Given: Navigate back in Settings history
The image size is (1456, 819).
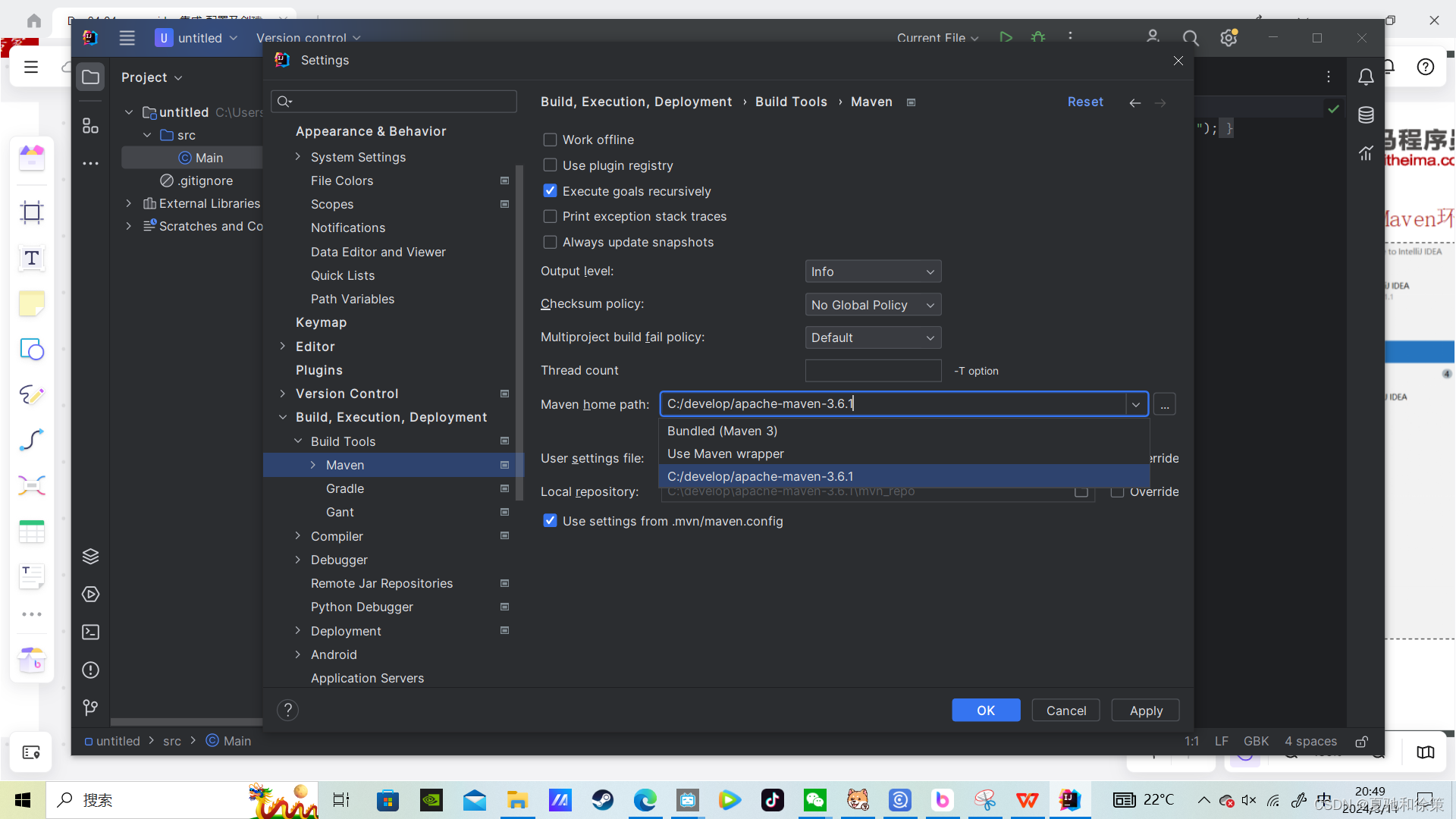Looking at the screenshot, I should click(1134, 102).
